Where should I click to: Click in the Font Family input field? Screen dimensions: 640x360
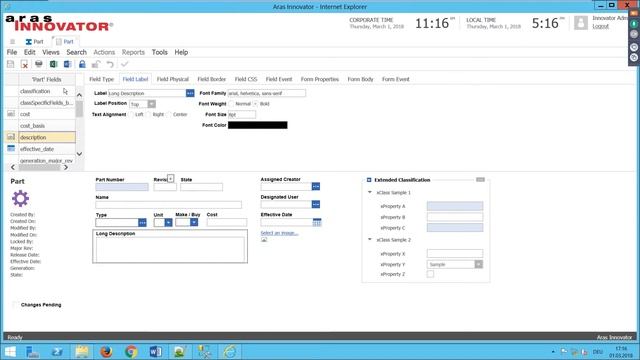pos(267,93)
